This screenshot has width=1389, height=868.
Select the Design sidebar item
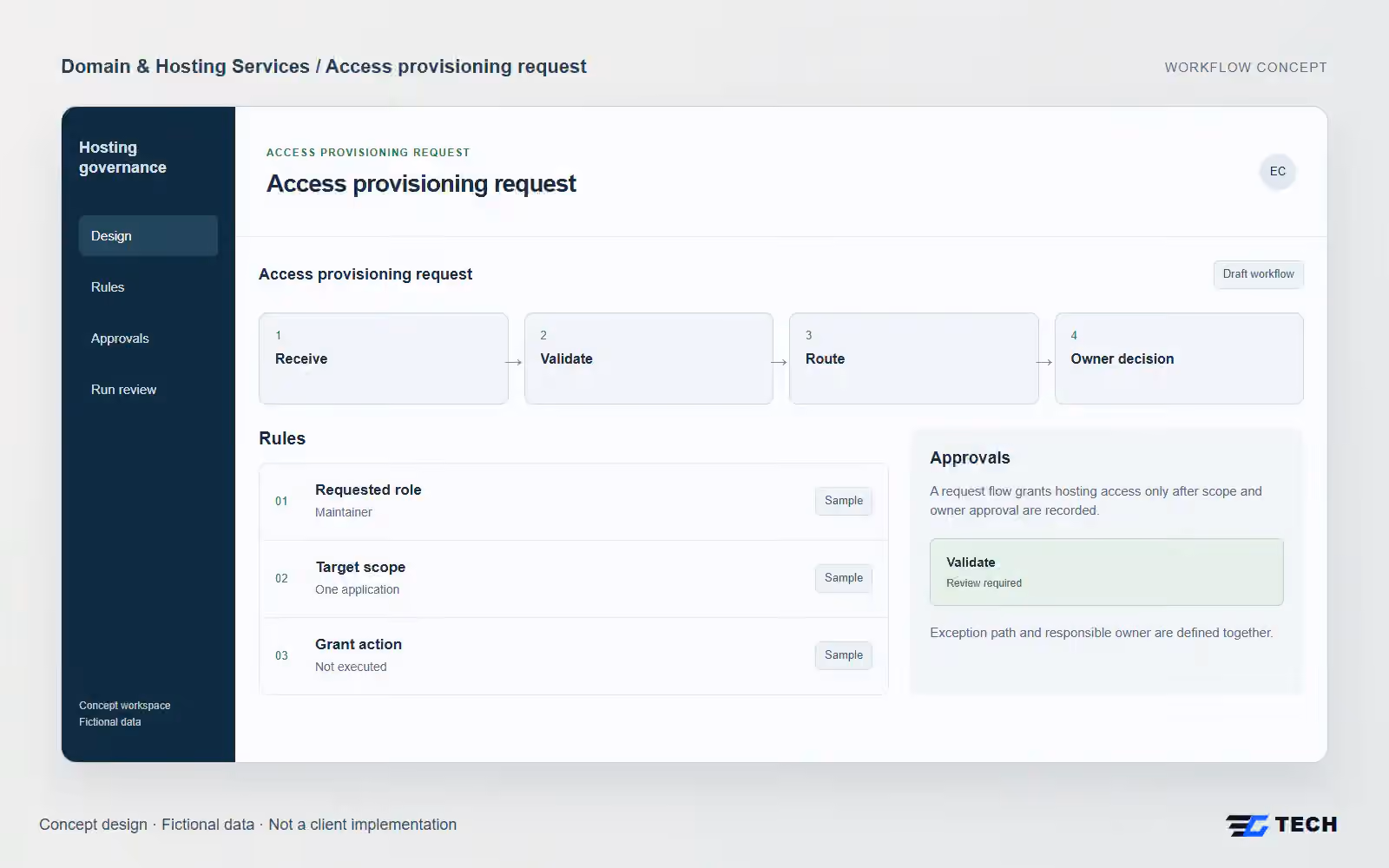tap(148, 236)
